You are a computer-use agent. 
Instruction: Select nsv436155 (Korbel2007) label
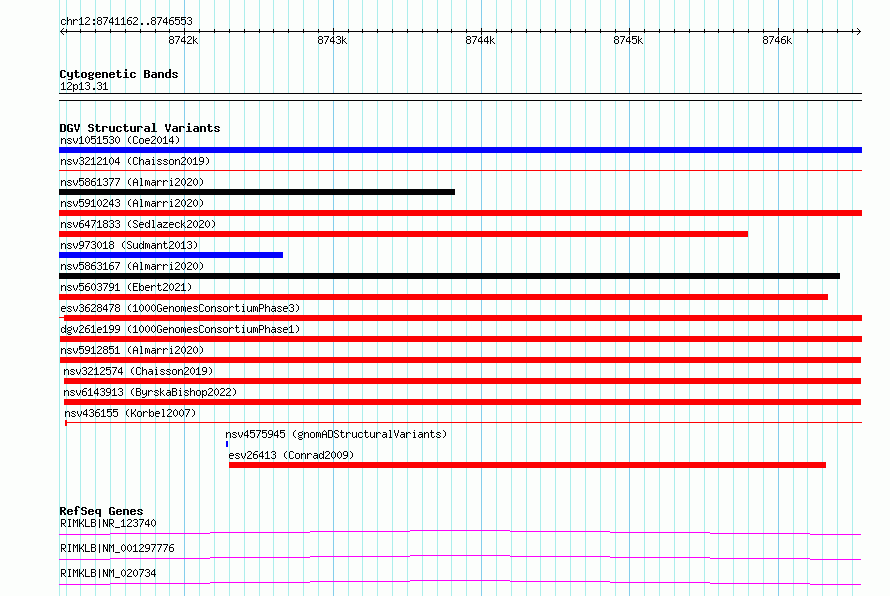point(130,413)
